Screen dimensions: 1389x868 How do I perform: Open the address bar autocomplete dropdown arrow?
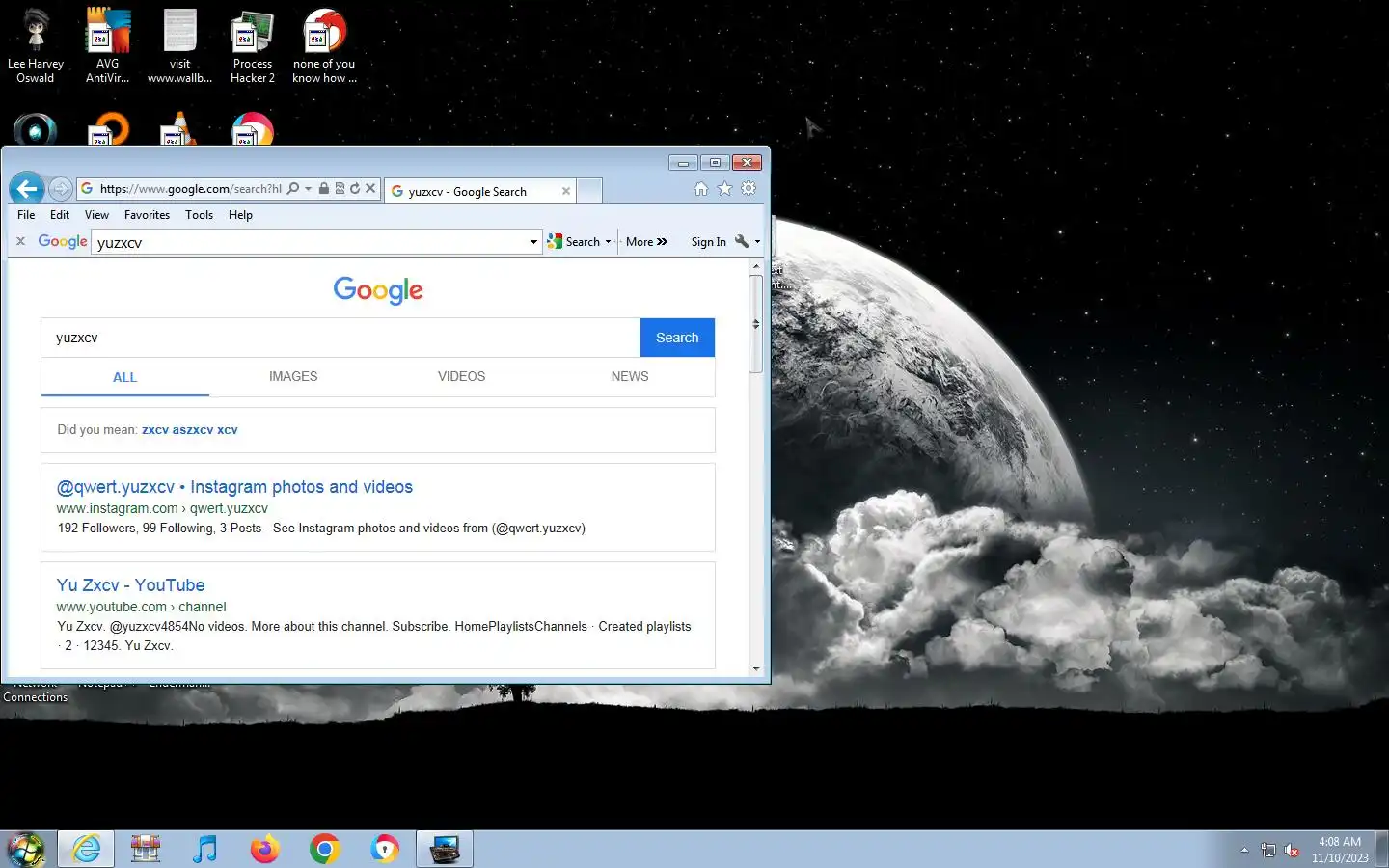309,189
